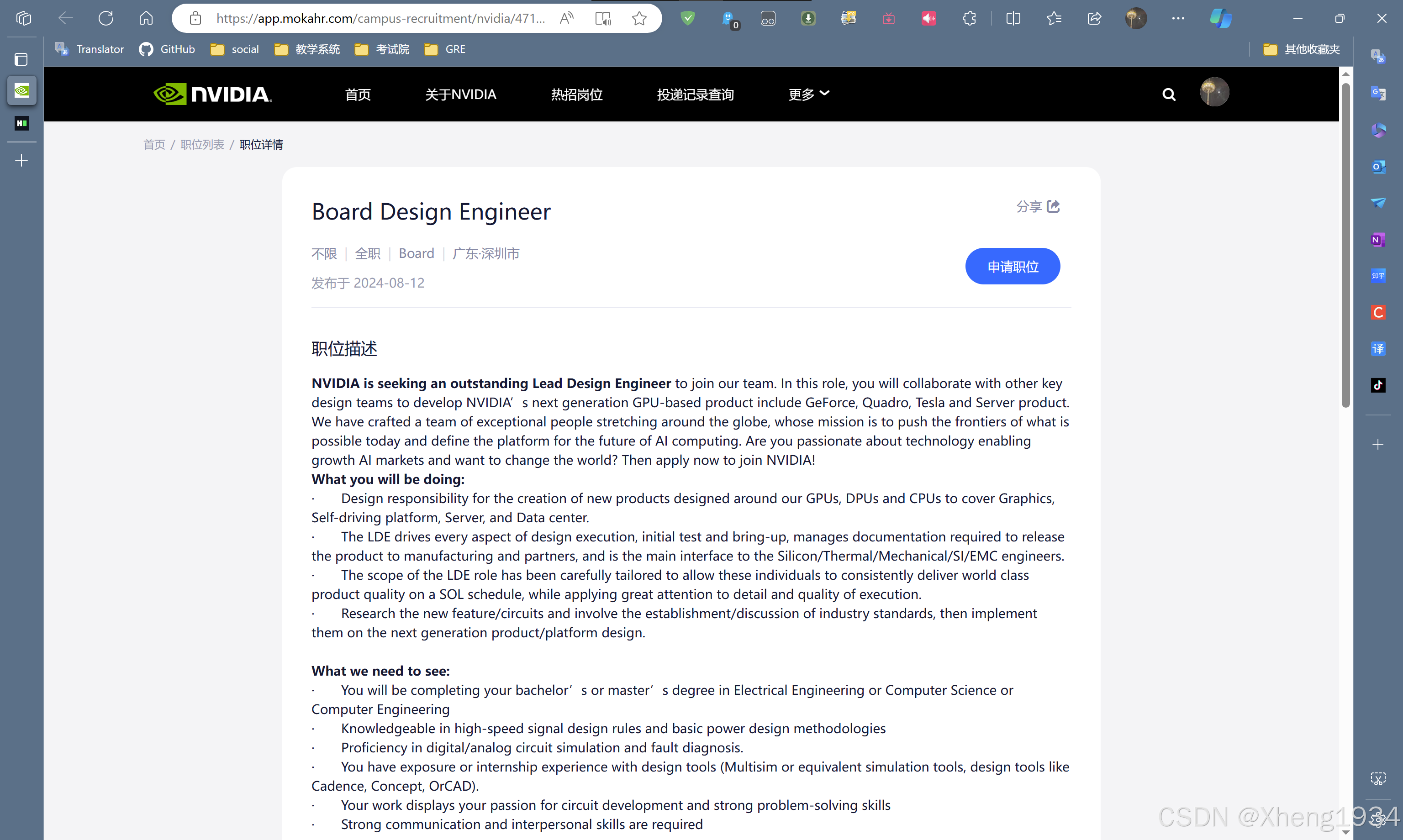Viewport: 1403px width, 840px height.
Task: Open 投递记录查询 menu item
Action: coord(695,94)
